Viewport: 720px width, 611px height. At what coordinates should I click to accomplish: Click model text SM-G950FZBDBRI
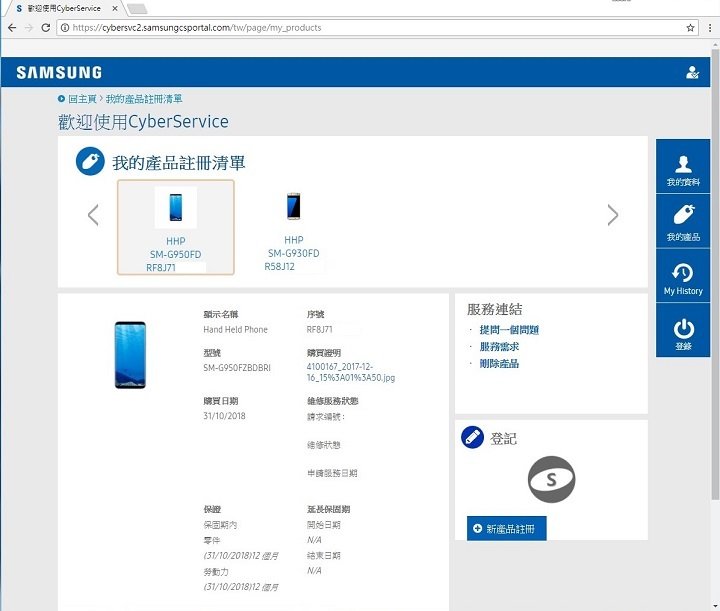pos(237,368)
